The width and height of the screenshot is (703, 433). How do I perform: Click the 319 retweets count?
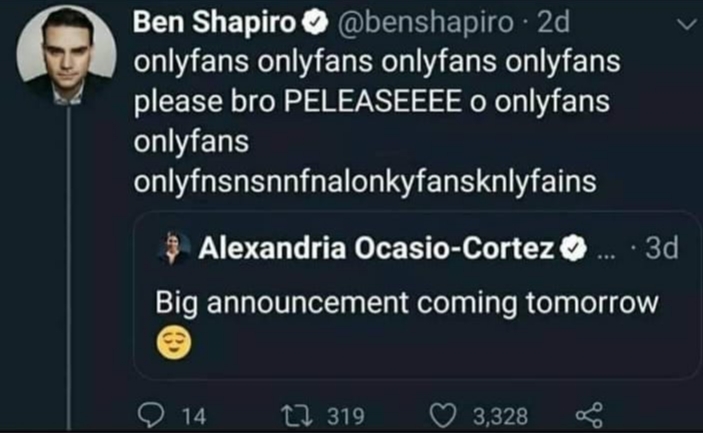(346, 416)
